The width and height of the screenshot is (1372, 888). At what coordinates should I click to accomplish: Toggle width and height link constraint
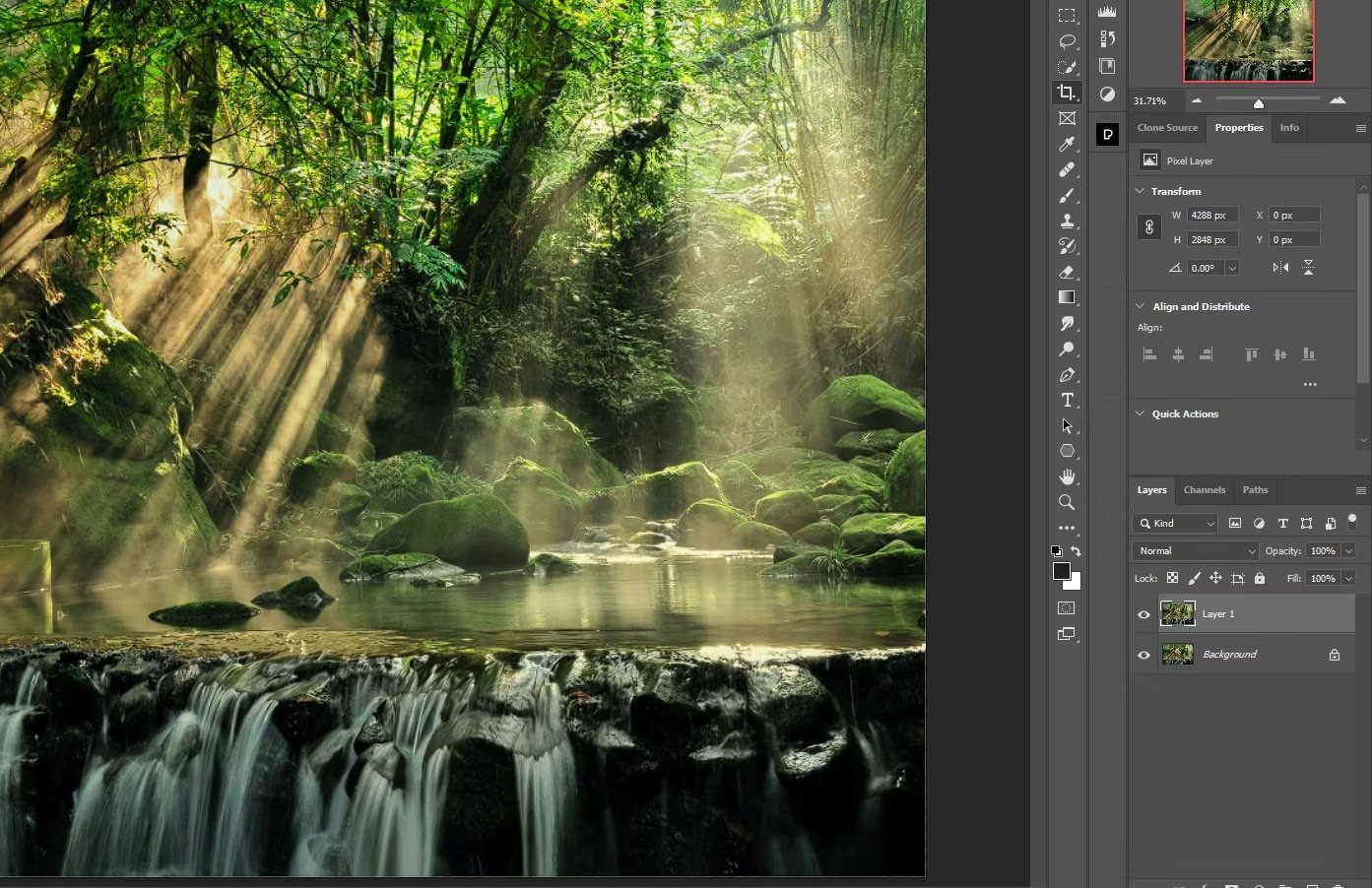pos(1148,227)
